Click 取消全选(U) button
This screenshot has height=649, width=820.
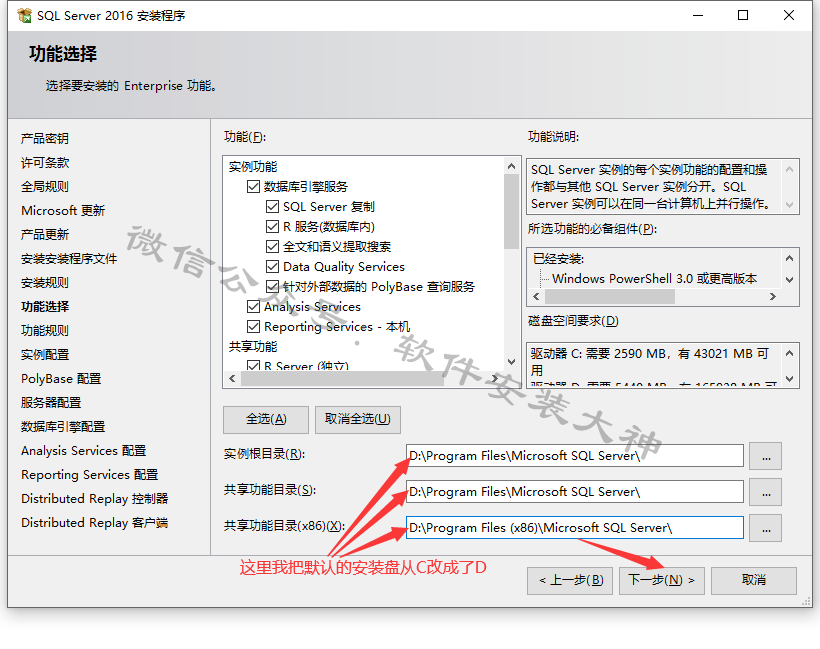(358, 419)
